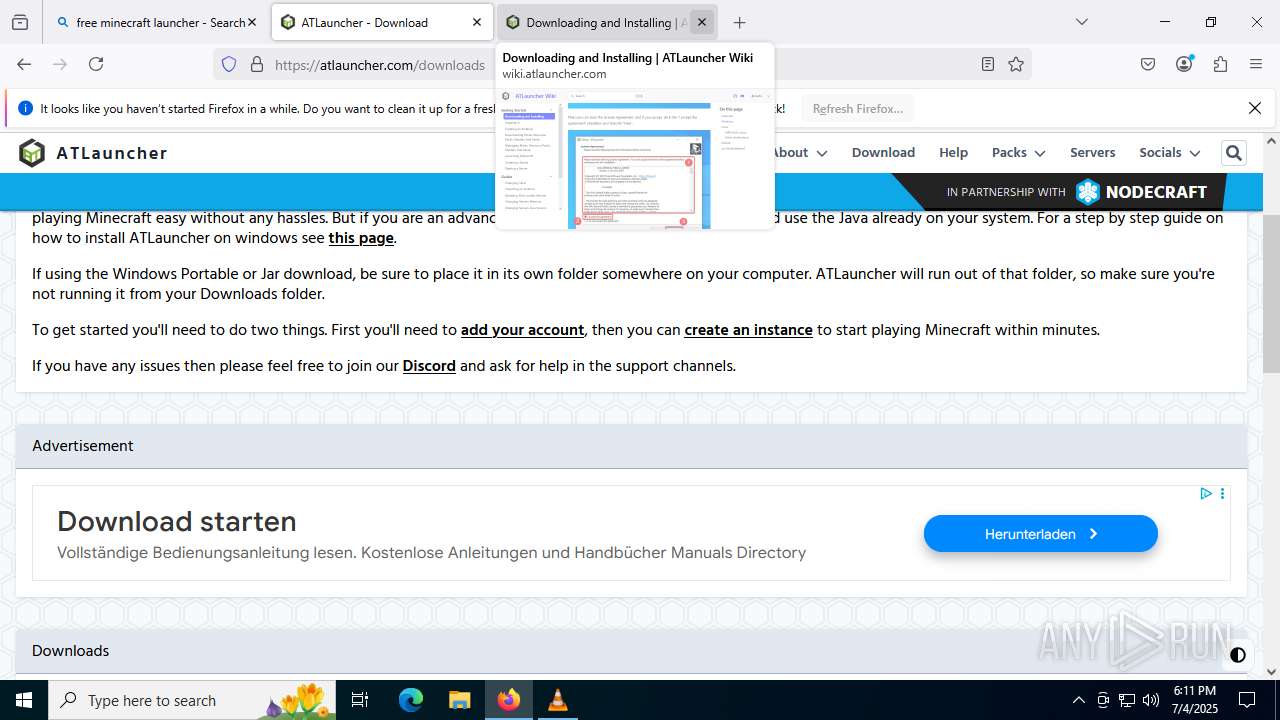The height and width of the screenshot is (720, 1280).
Task: Dismiss the Firefox refresh notification bar
Action: (x=1255, y=108)
